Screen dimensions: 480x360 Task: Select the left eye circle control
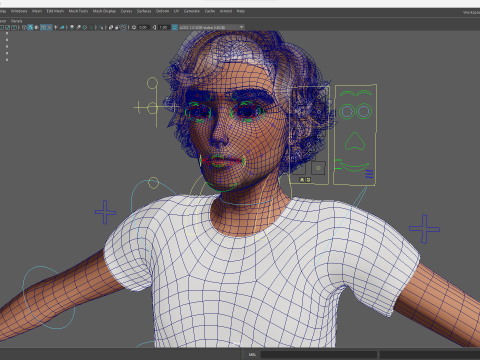347,112
